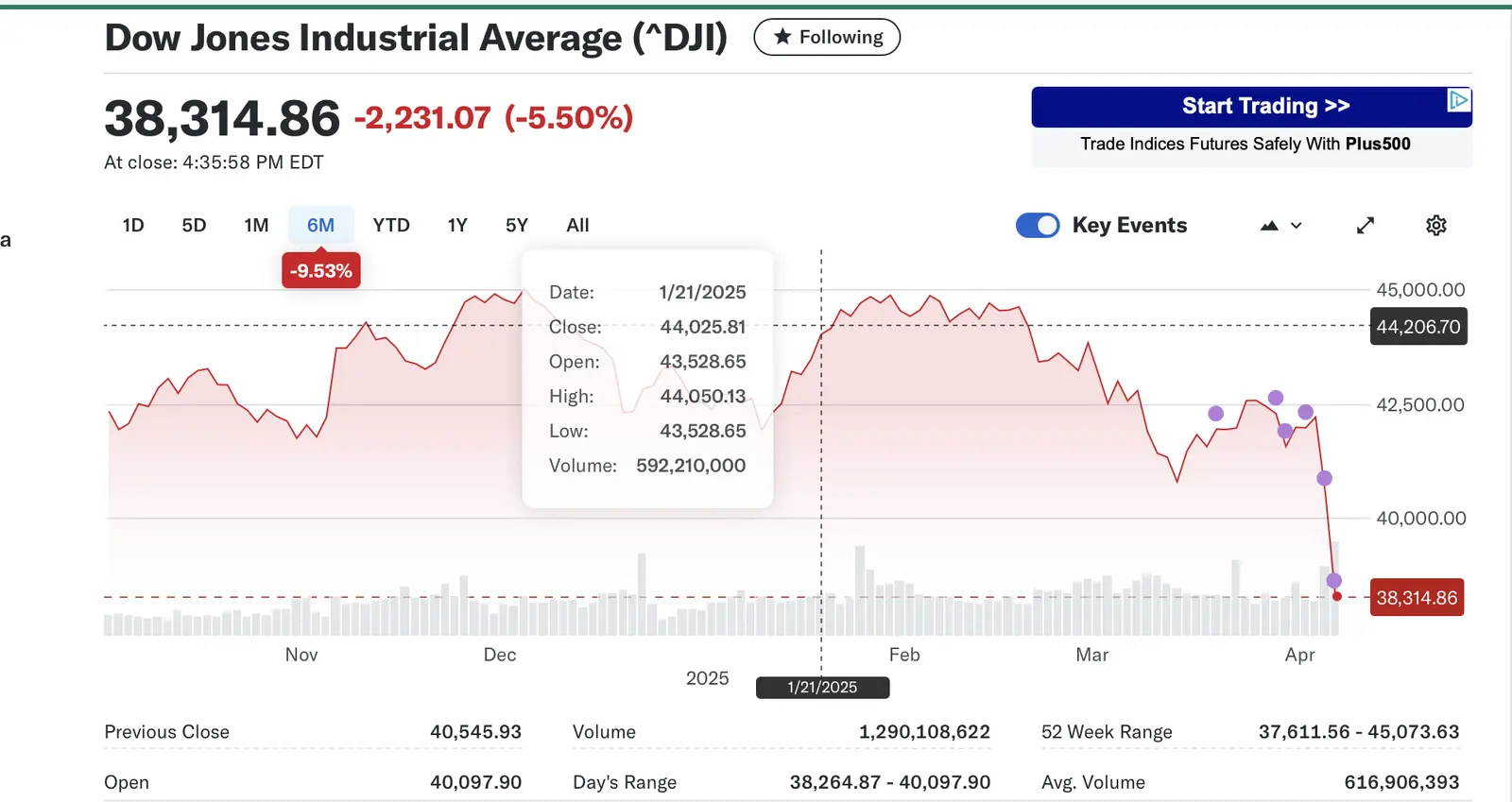
Task: Click the AdChoices icon on the ad
Action: coord(1459,99)
